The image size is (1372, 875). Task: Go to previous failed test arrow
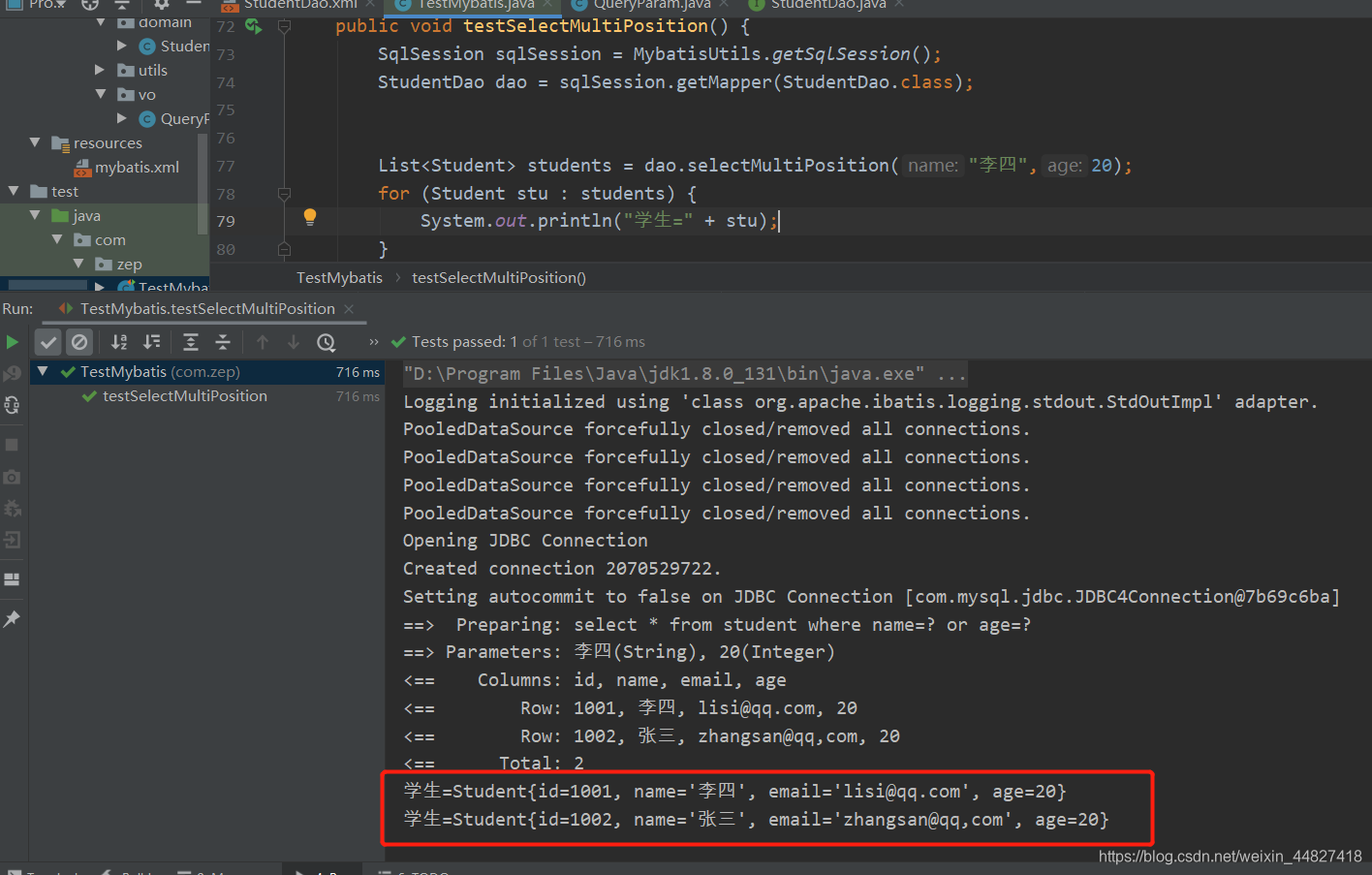263,342
